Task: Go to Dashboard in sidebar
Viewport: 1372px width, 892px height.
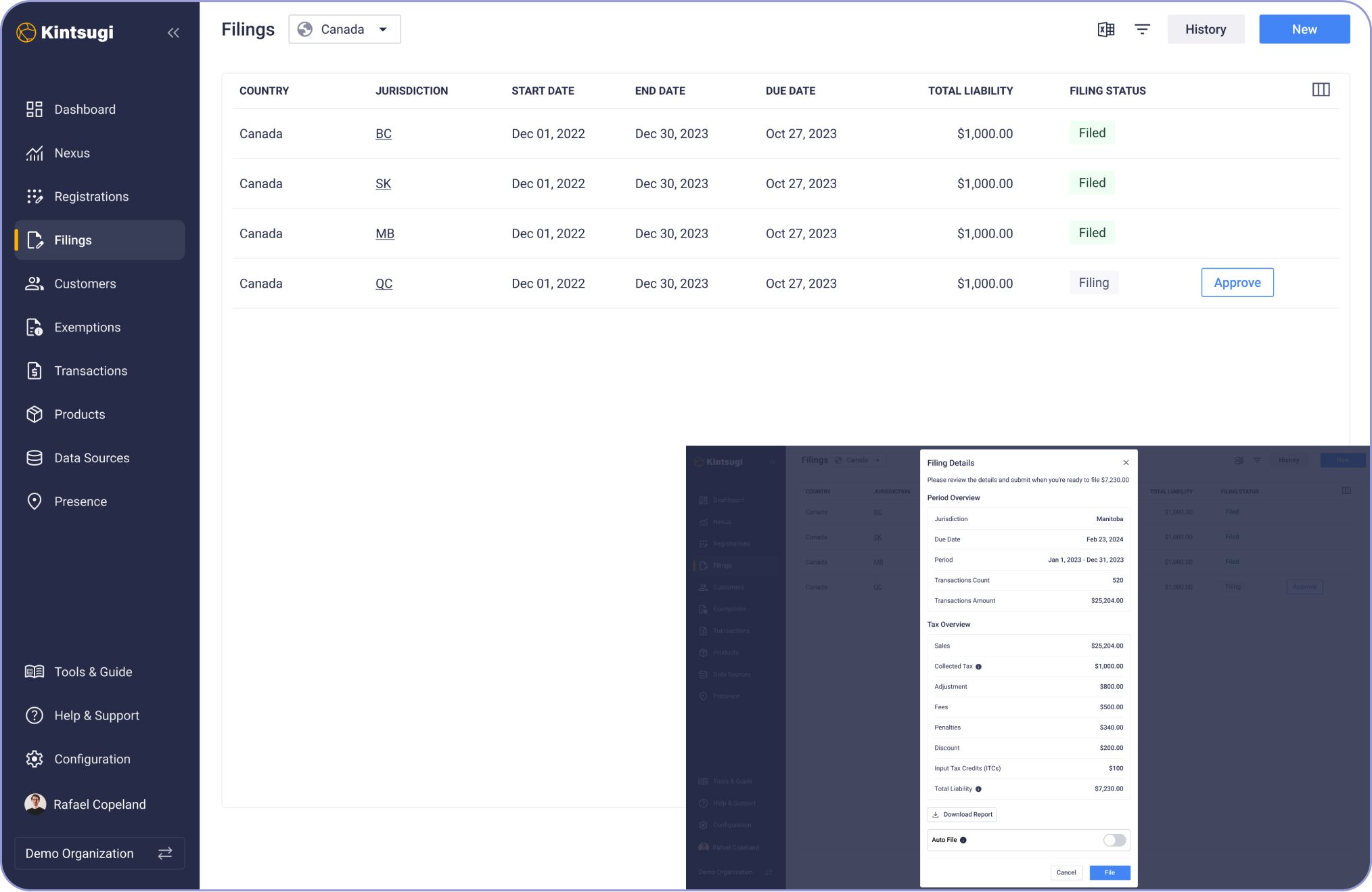Action: coord(85,110)
